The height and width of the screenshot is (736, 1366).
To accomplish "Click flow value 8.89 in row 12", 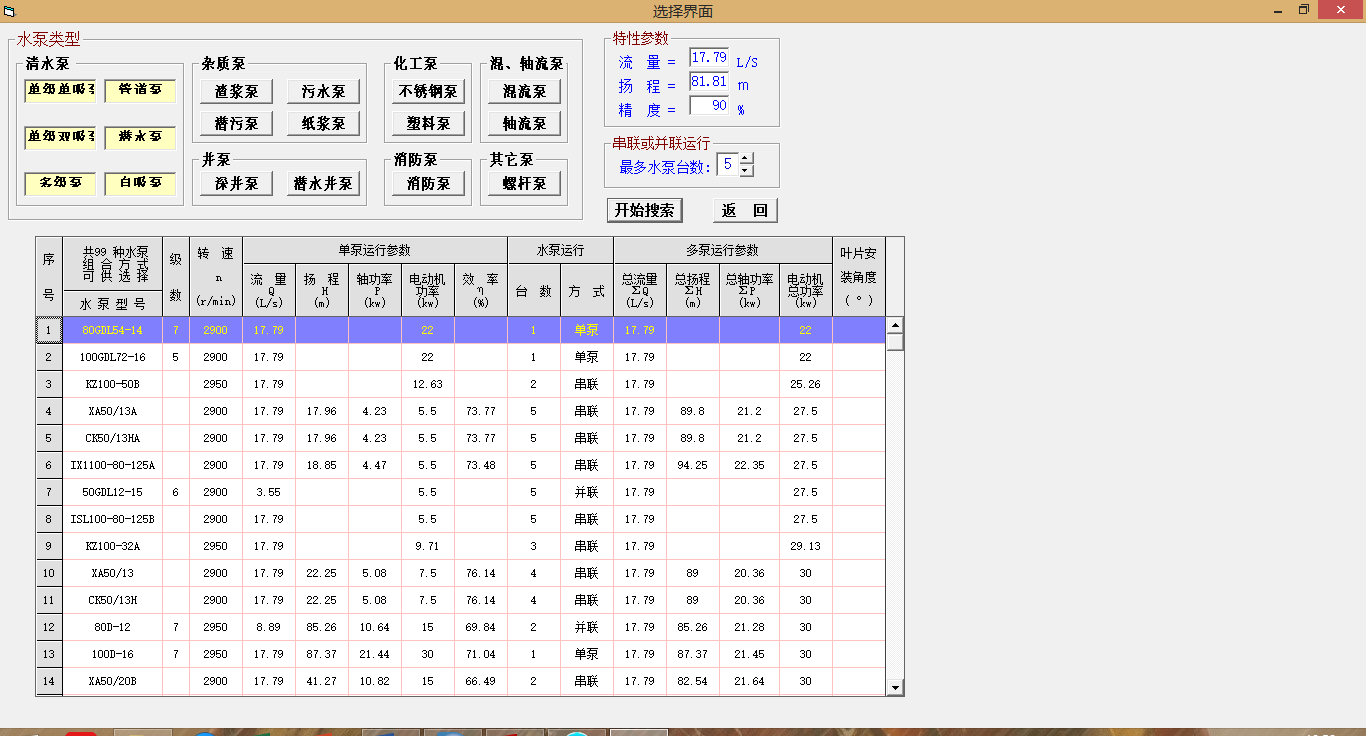I will [269, 627].
